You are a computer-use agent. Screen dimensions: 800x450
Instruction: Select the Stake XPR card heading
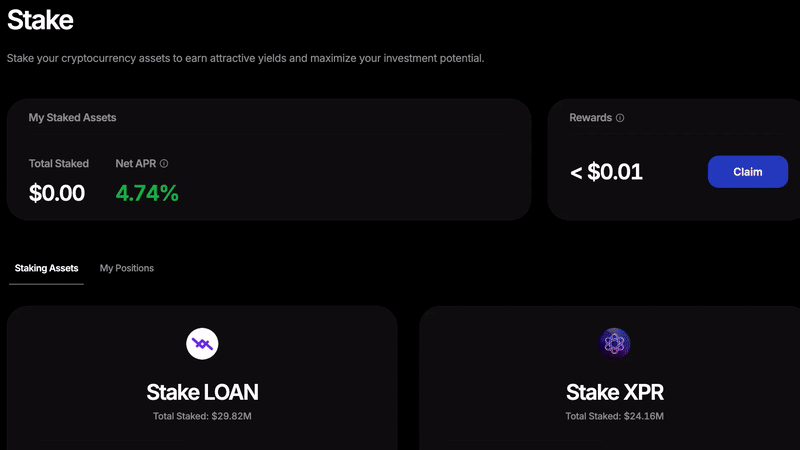pos(615,391)
